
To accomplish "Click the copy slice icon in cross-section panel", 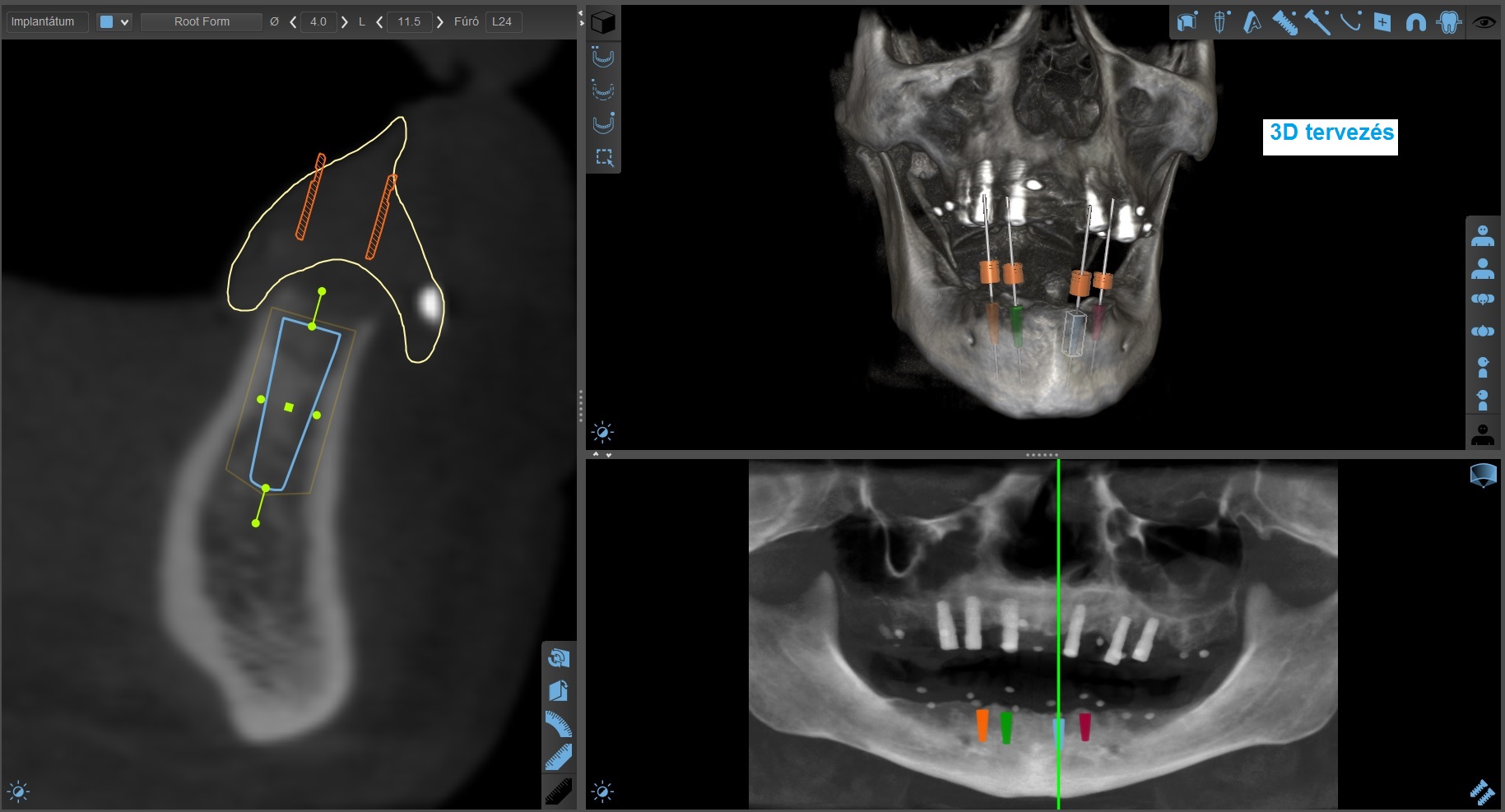I will coord(559,691).
